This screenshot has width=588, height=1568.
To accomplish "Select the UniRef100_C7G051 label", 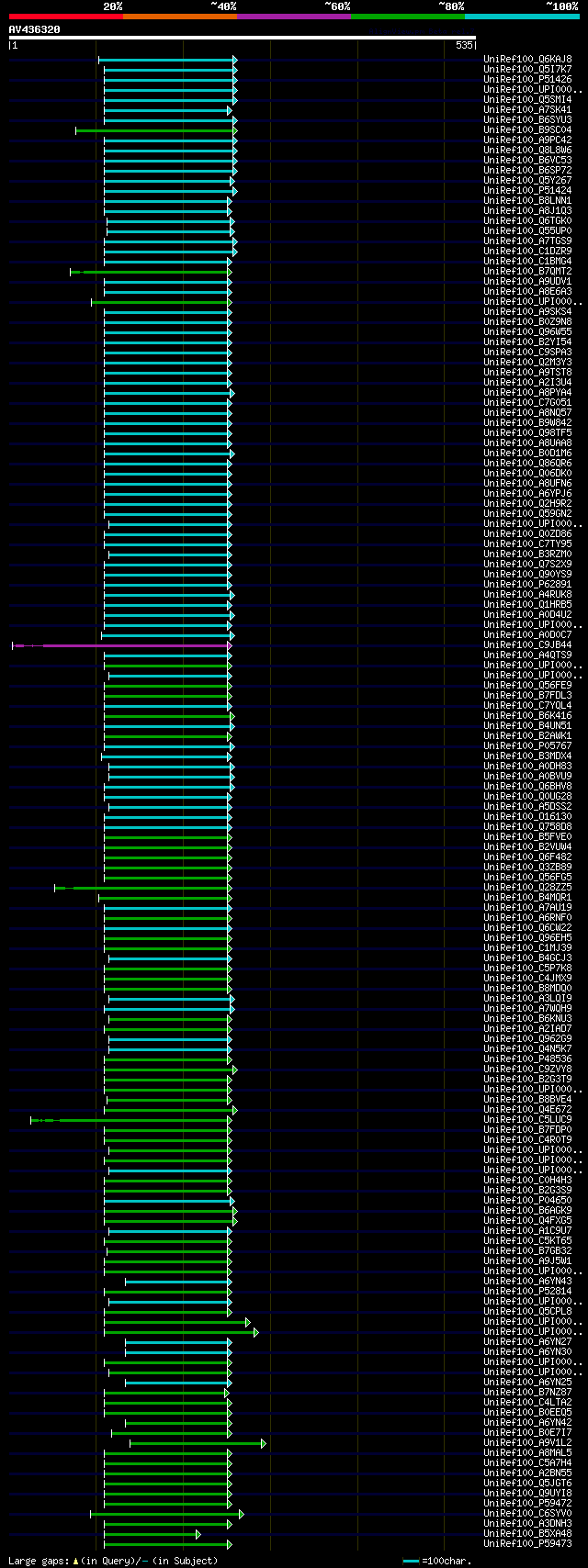I will [527, 403].
